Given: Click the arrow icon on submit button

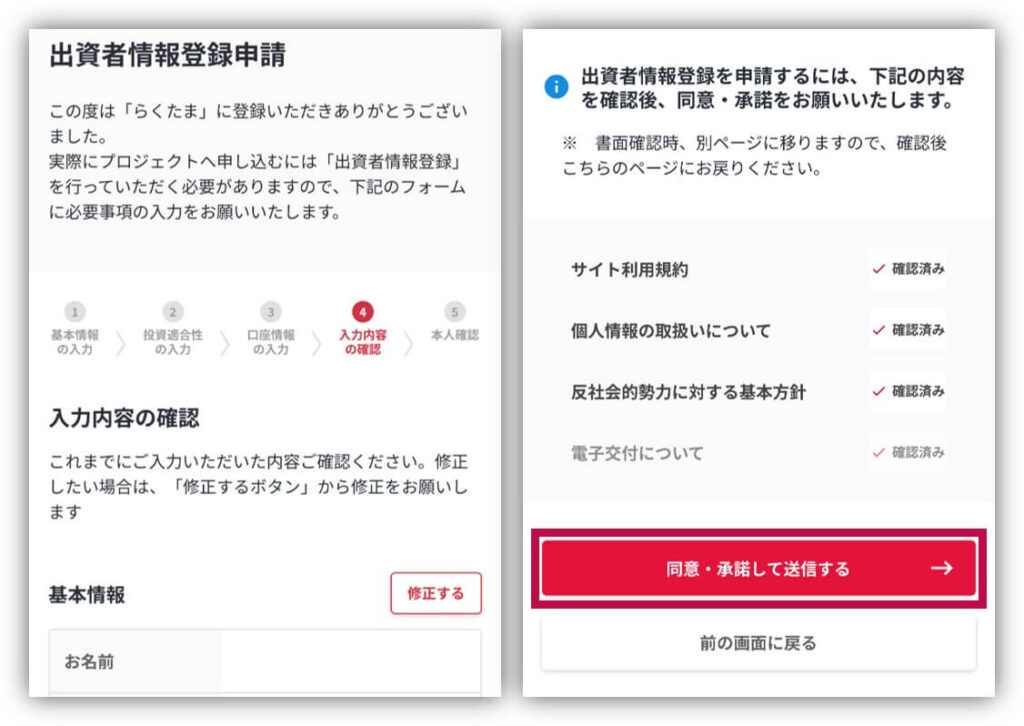Looking at the screenshot, I should [941, 568].
